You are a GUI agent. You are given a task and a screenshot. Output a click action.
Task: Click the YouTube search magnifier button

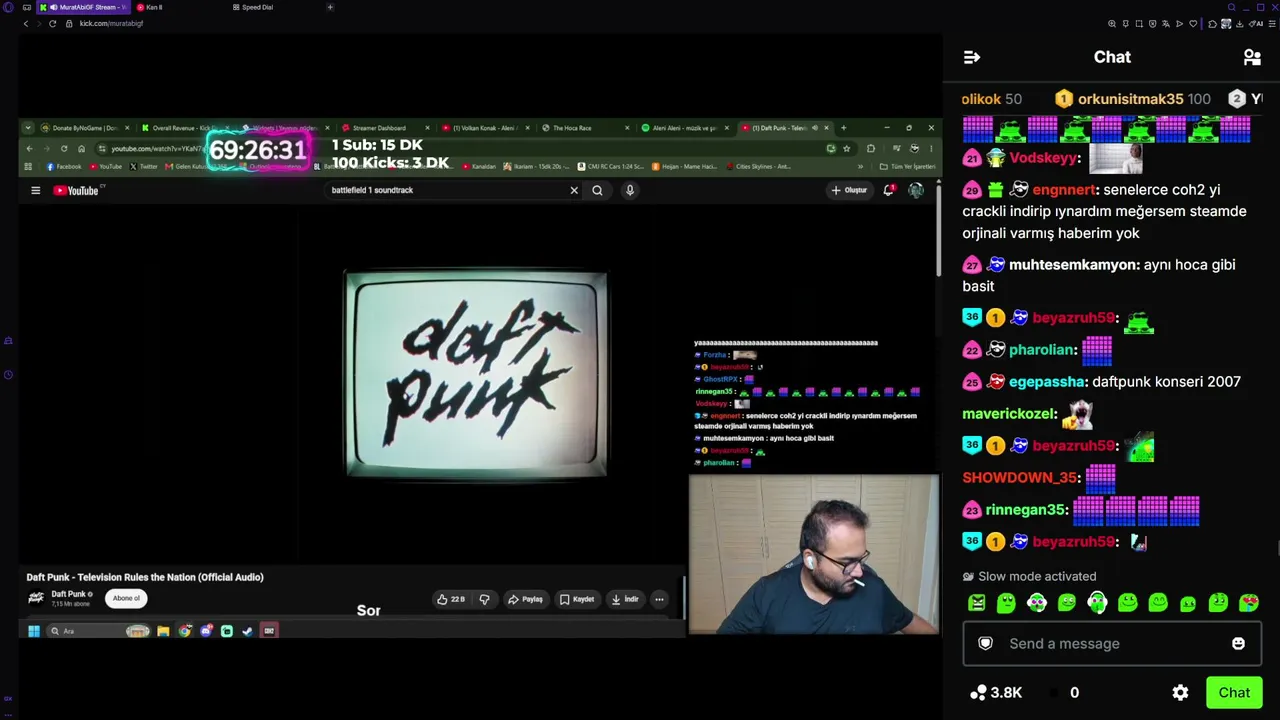tap(597, 190)
